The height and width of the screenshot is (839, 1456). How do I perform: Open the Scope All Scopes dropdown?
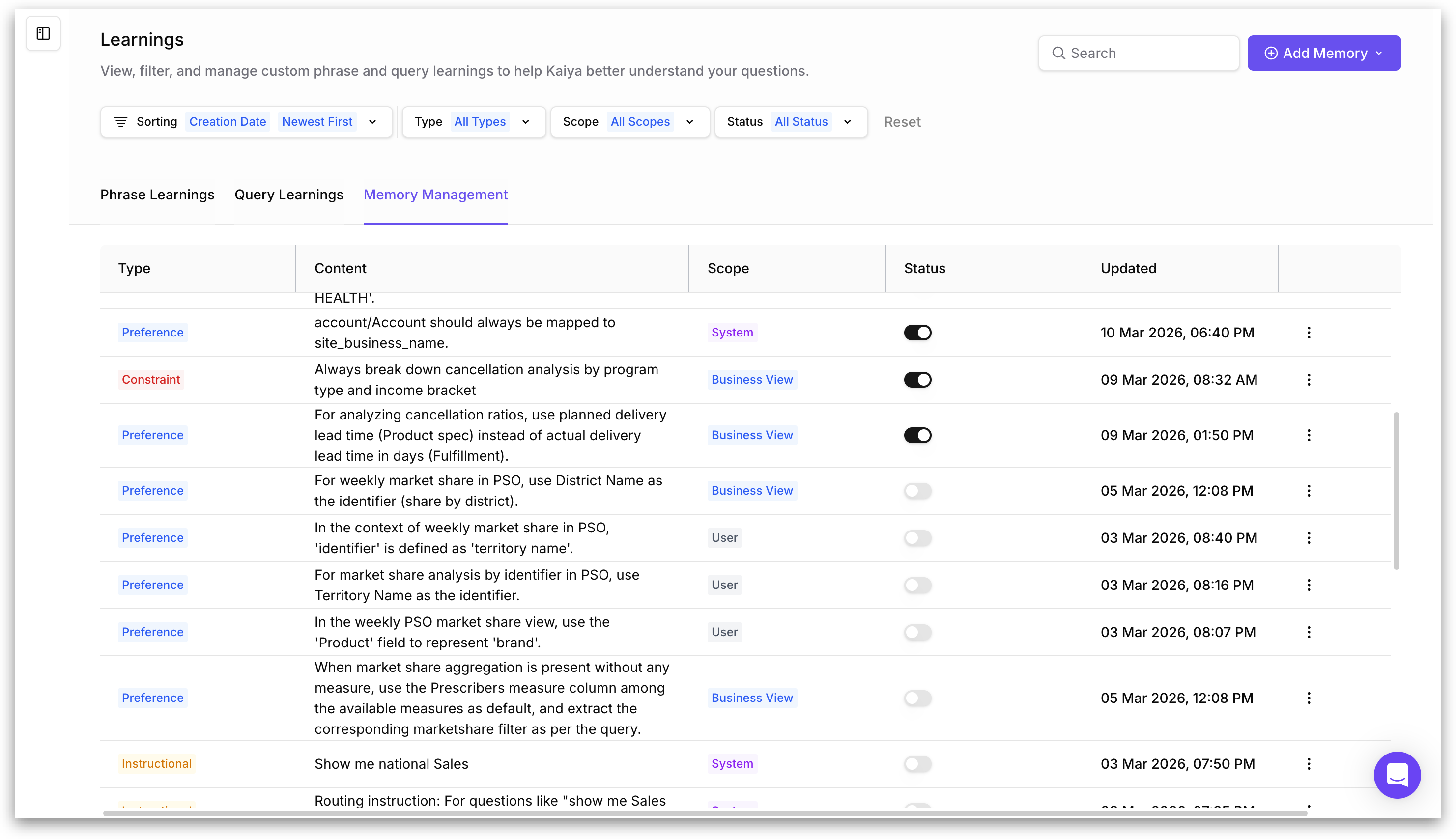629,122
